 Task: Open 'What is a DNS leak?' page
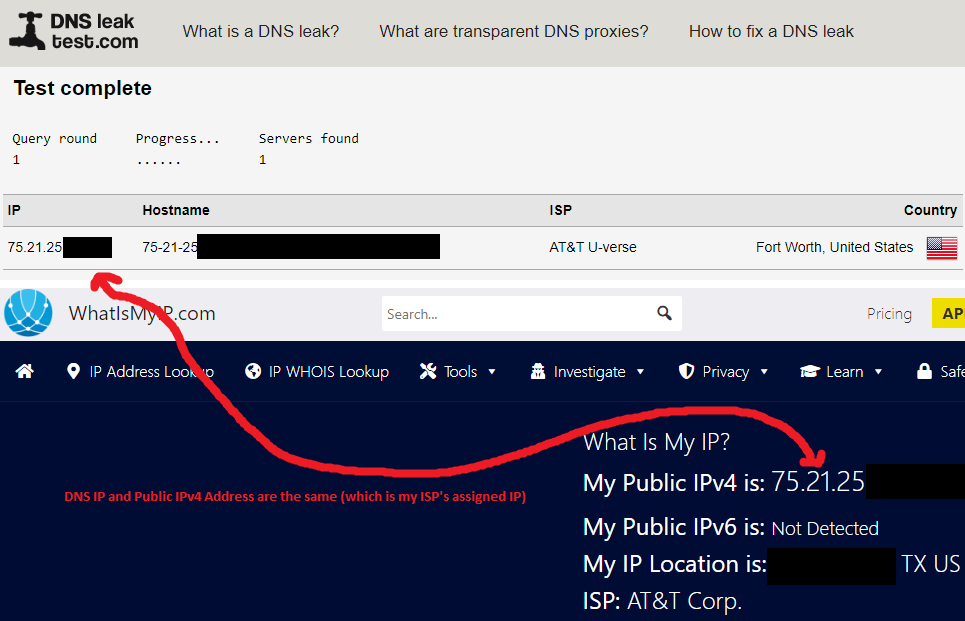click(261, 31)
